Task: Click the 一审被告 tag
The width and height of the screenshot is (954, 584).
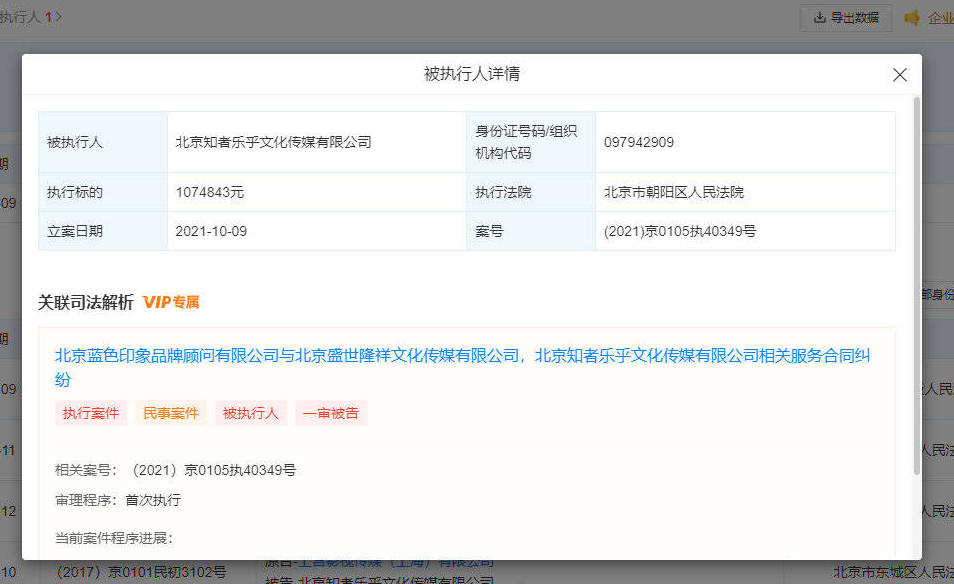Action: tap(331, 413)
